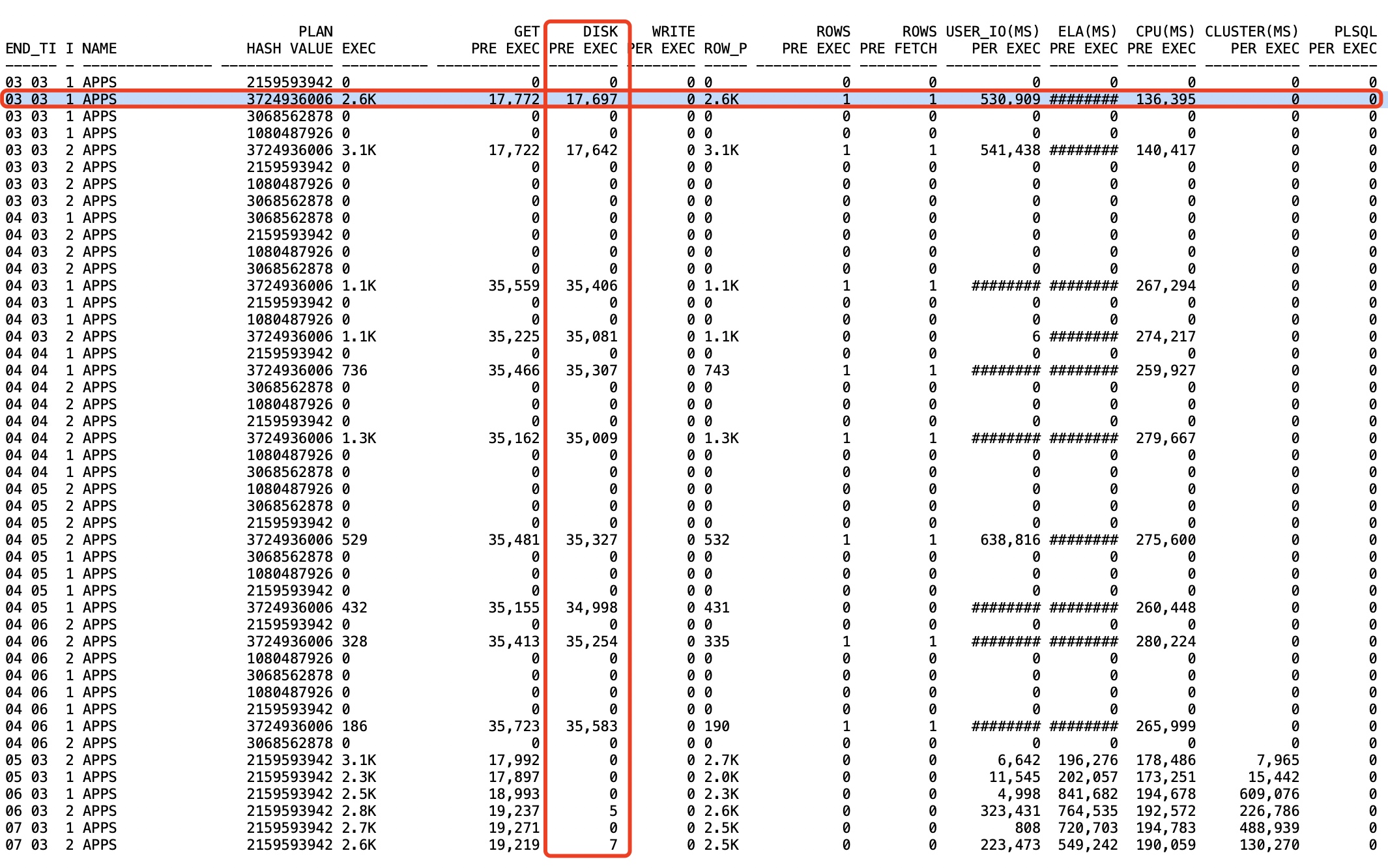This screenshot has height=868, width=1388.
Task: Click the CPU value 267,294
Action: point(1166,286)
